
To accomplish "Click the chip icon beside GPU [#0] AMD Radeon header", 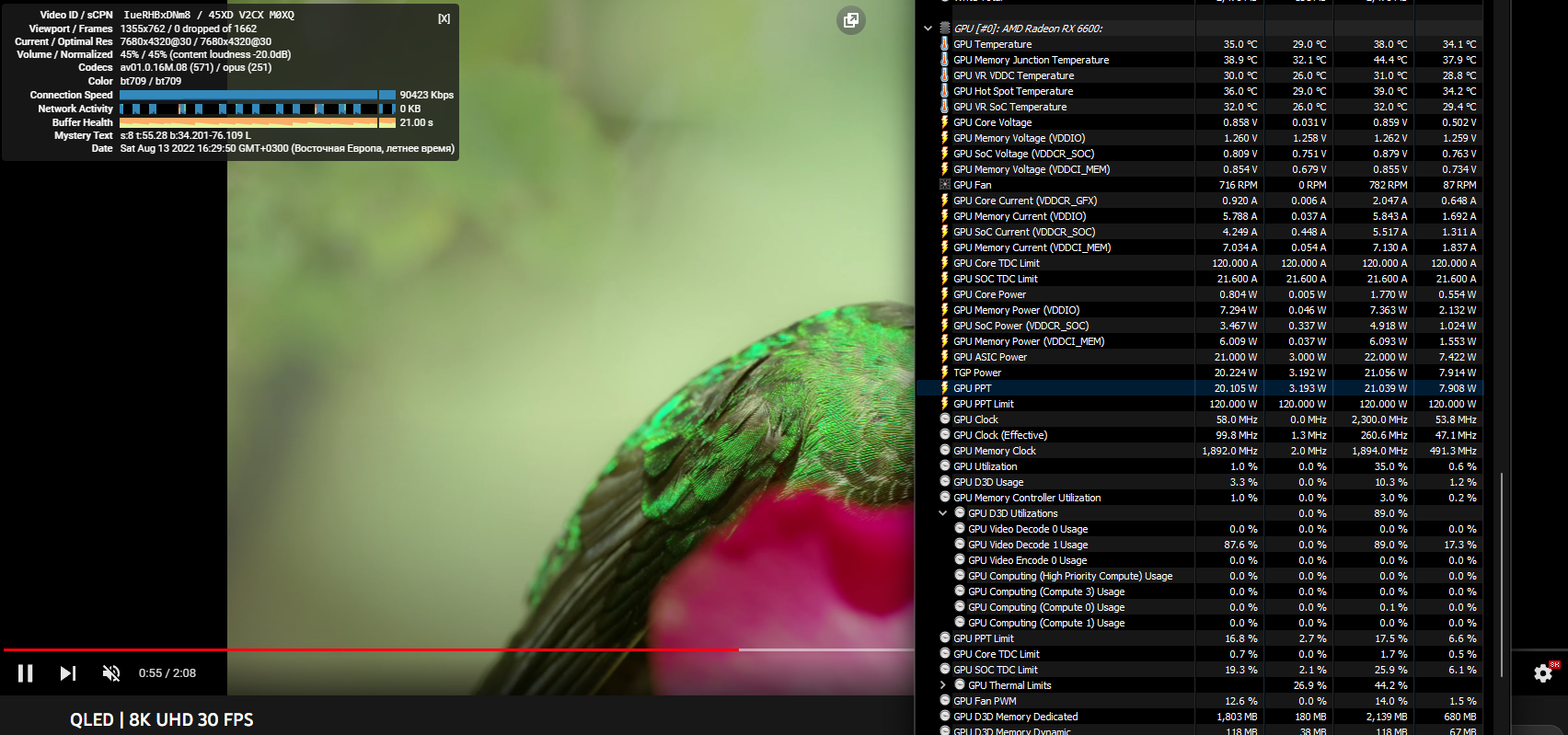I will click(x=944, y=29).
